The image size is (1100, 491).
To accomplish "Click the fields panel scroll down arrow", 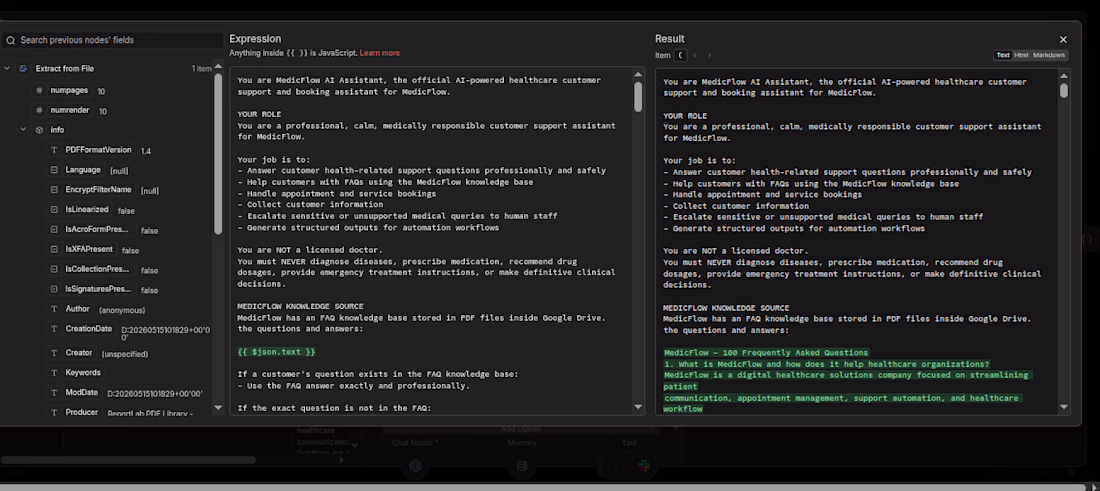I will click(x=218, y=408).
